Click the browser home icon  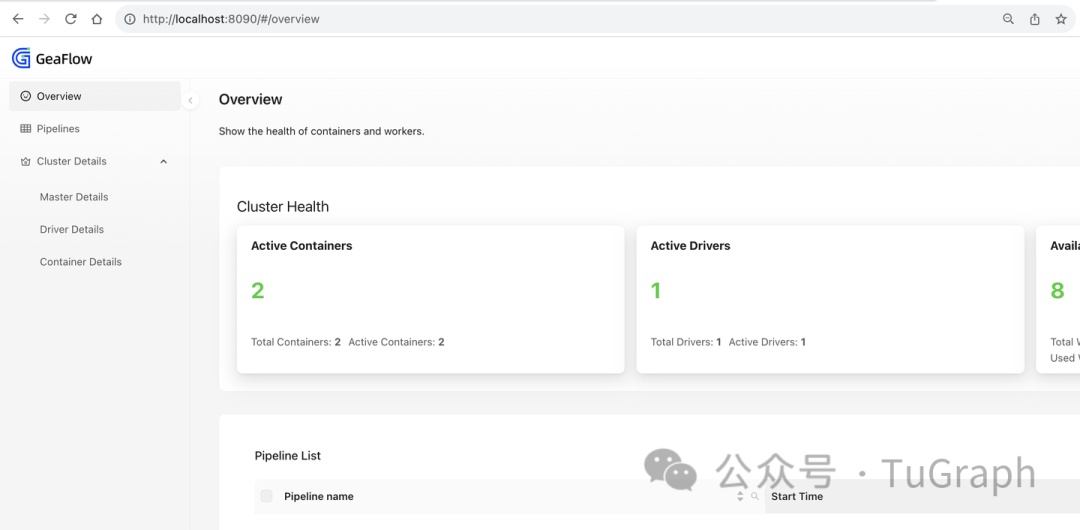coord(96,19)
